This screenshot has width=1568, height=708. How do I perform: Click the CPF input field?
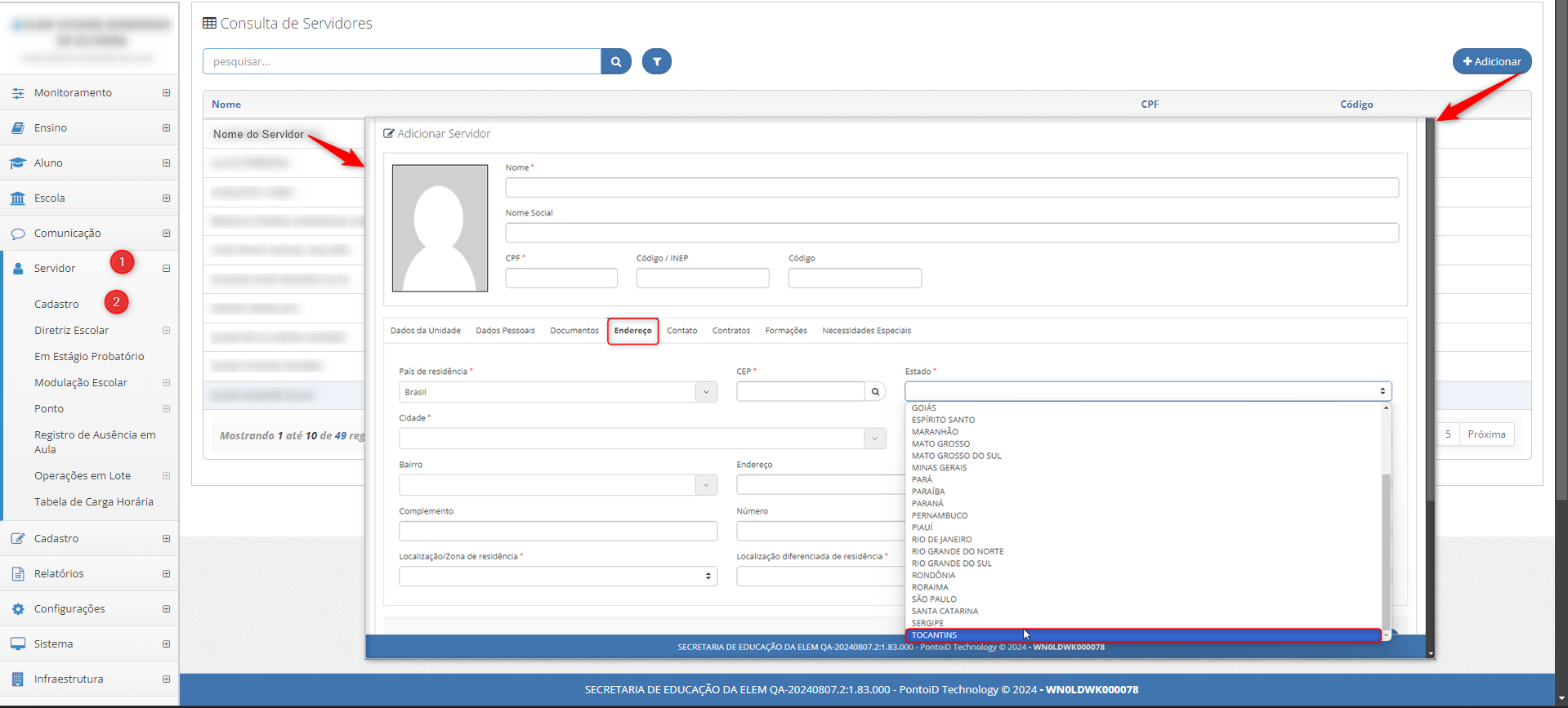tap(561, 278)
